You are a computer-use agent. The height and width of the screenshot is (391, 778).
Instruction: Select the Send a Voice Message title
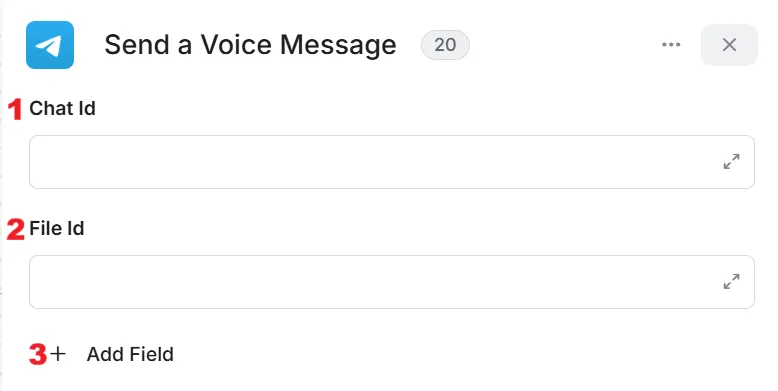click(x=251, y=45)
